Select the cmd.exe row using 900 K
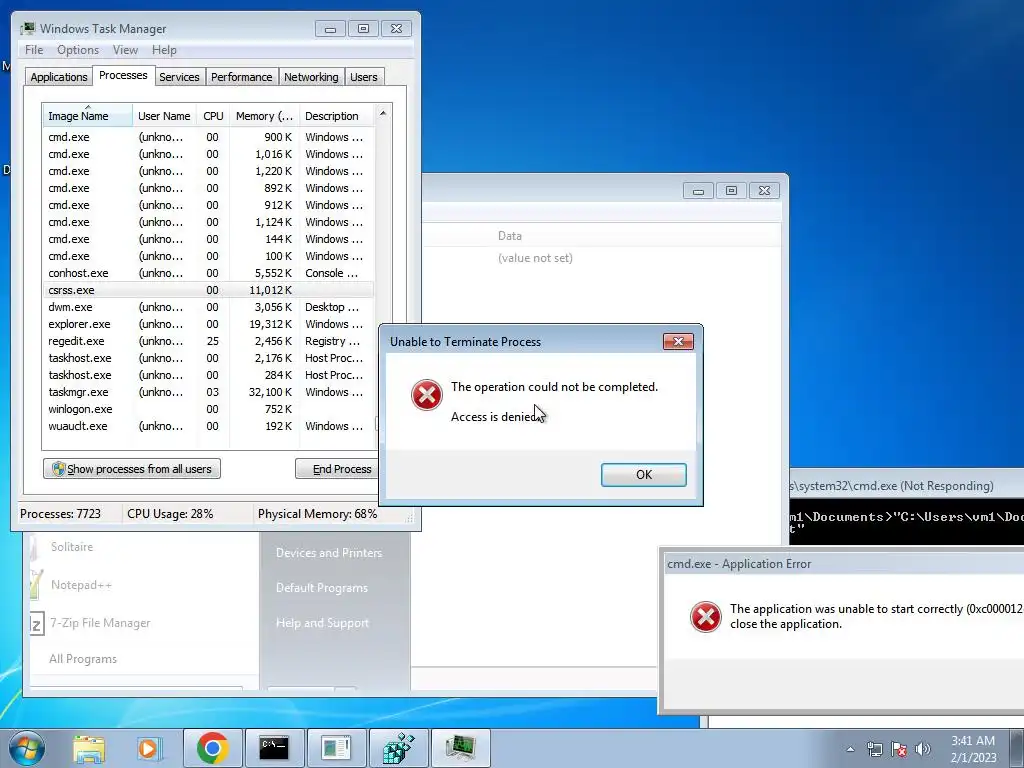Screen dimensions: 1024x768 point(209,137)
